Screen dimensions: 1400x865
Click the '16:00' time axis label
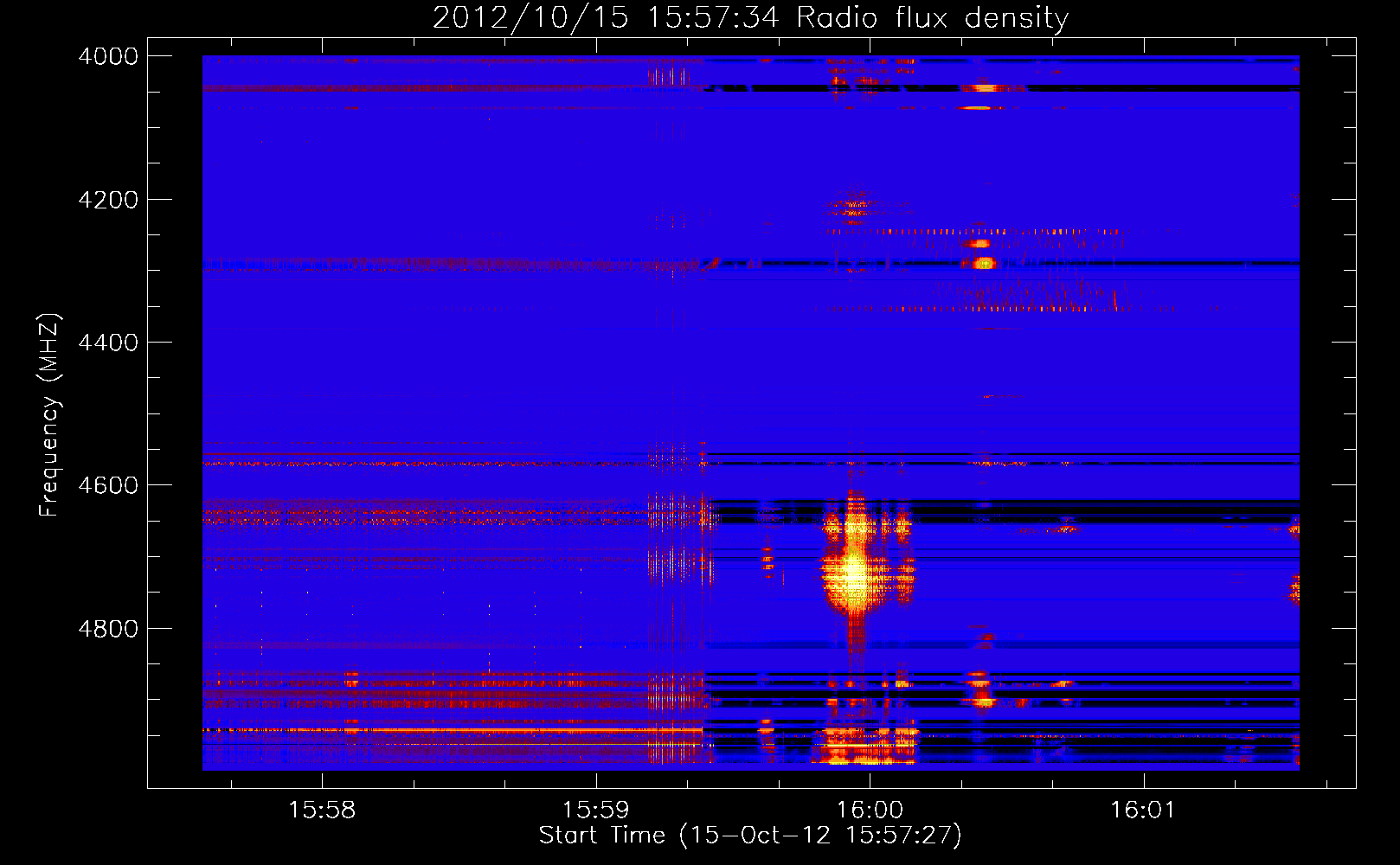click(870, 811)
